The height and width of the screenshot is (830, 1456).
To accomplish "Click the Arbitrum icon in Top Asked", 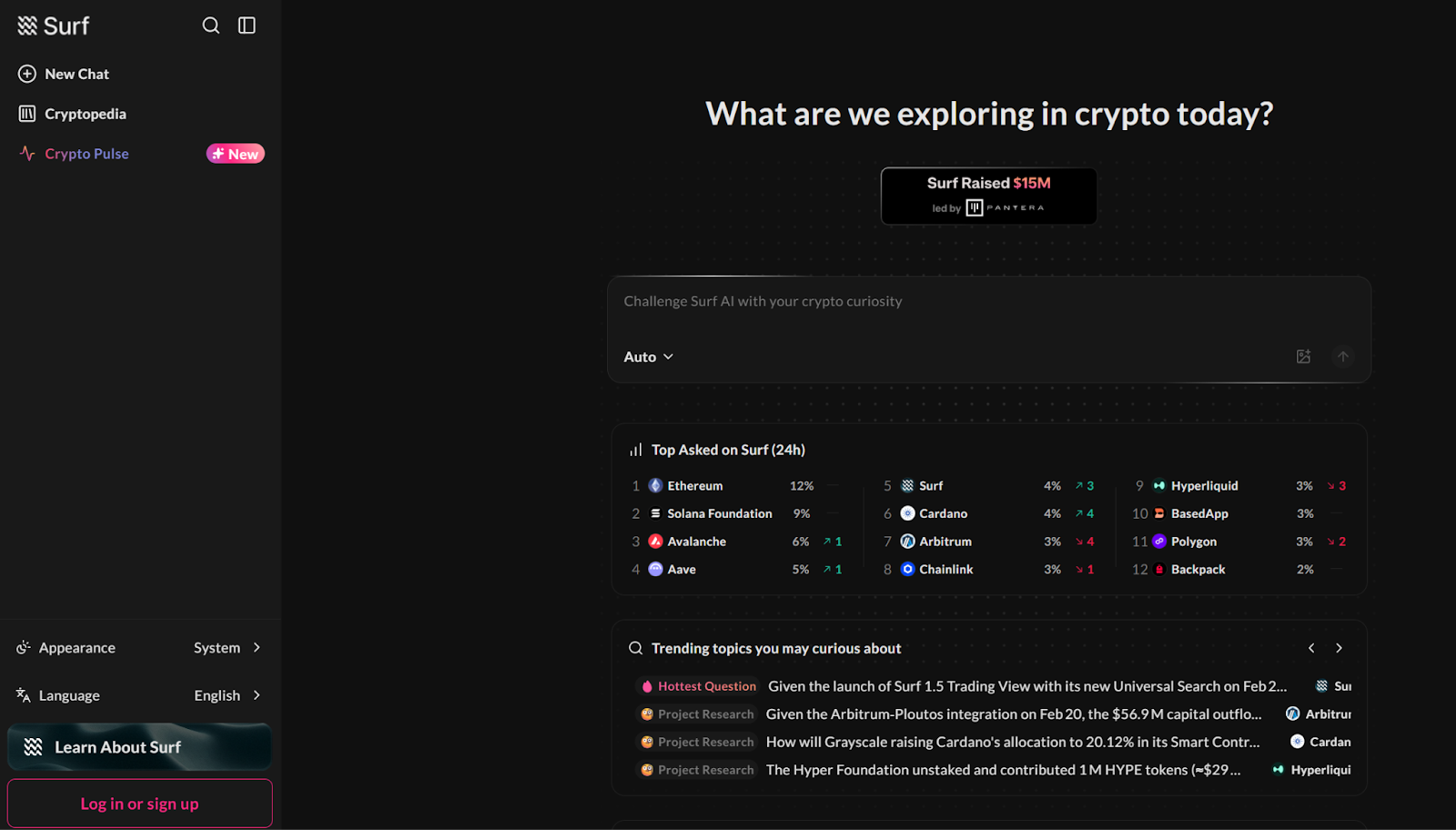I will point(907,542).
